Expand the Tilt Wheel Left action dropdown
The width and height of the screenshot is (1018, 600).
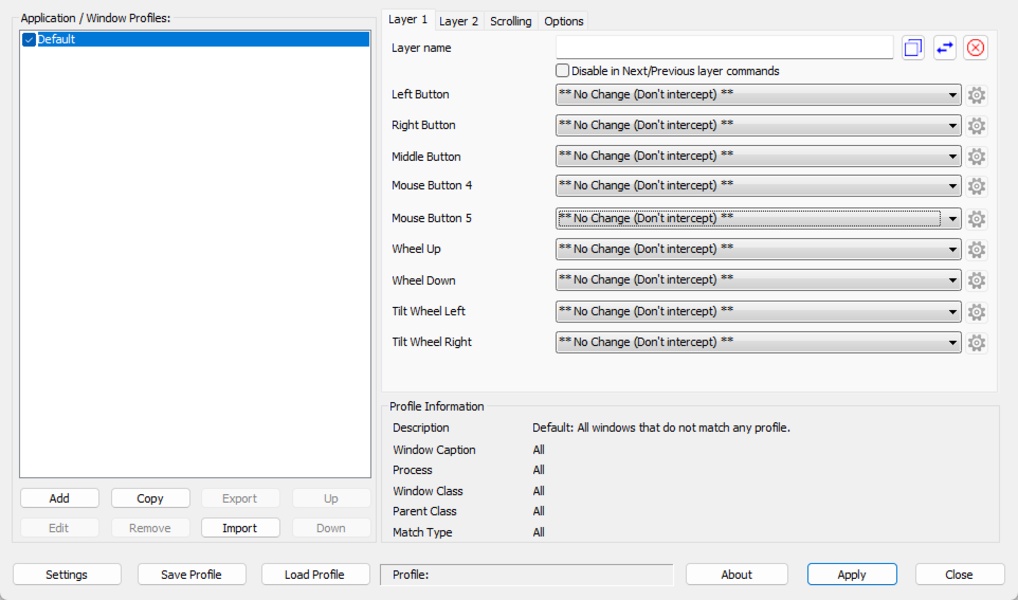pos(758,311)
